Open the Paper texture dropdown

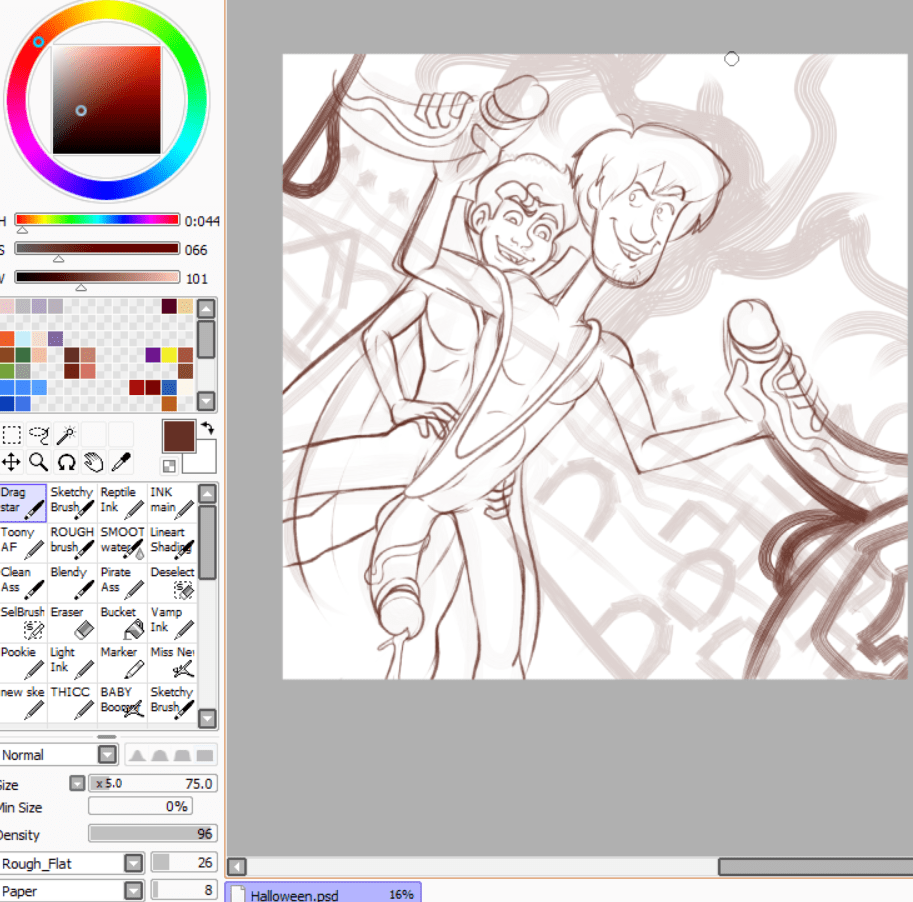click(133, 890)
